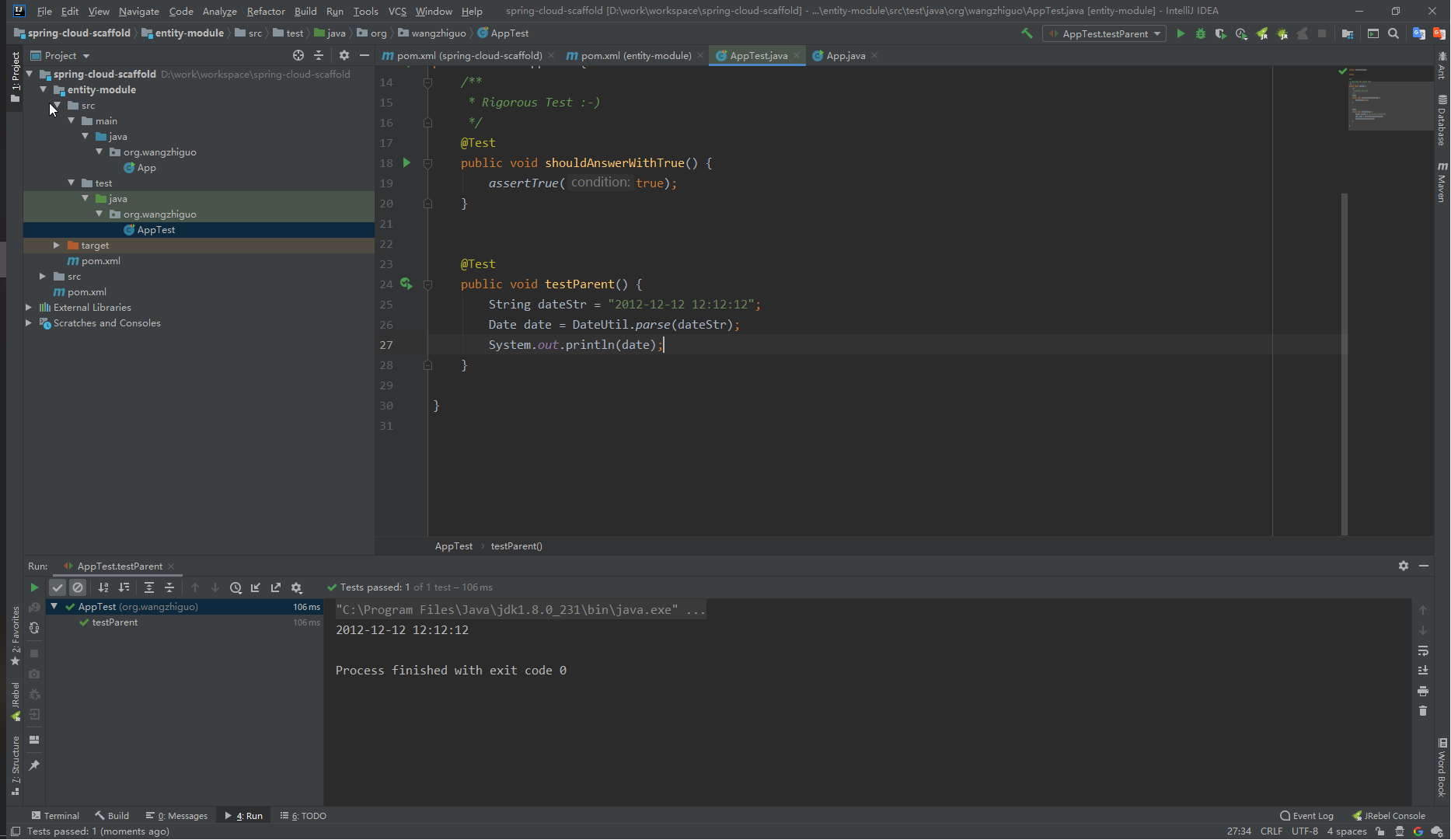Toggle Show Ignored tests button
Viewport: 1451px width, 840px height.
point(78,587)
